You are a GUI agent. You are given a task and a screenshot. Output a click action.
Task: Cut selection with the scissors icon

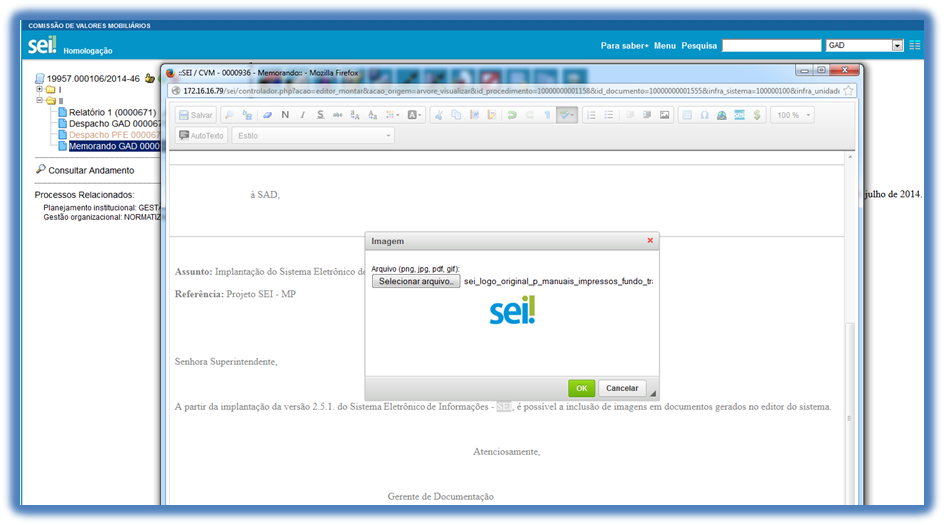(439, 115)
